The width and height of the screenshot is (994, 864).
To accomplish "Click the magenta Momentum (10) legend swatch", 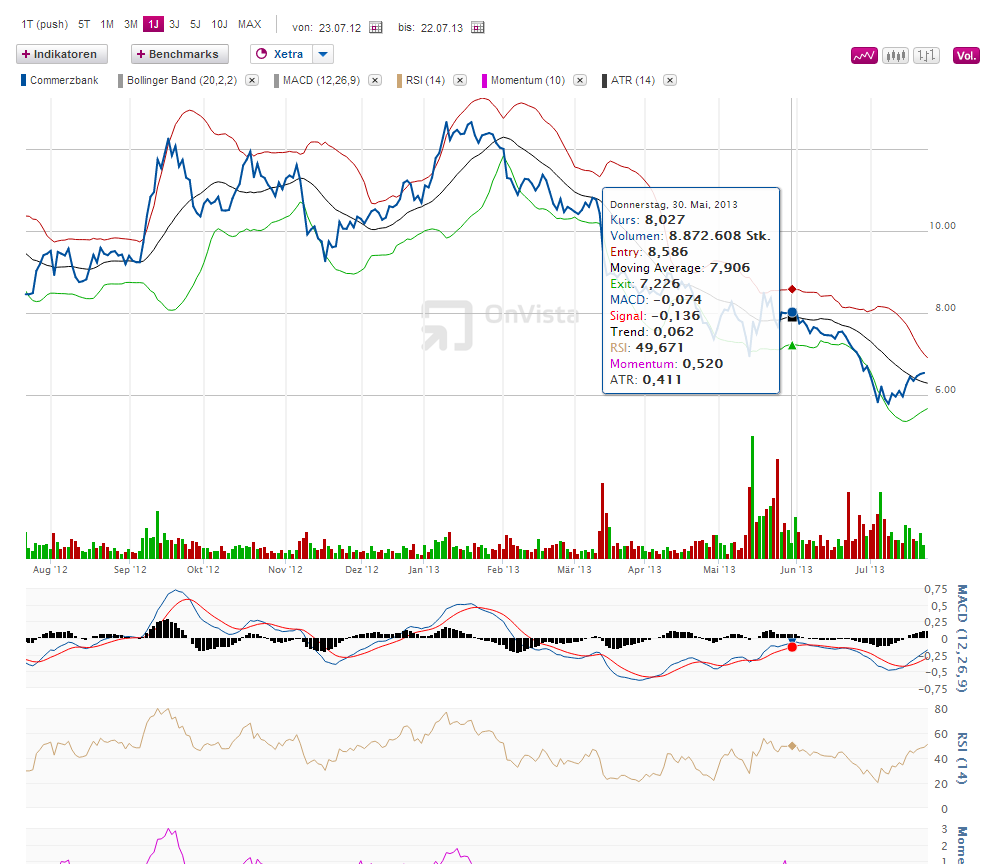I will (484, 81).
